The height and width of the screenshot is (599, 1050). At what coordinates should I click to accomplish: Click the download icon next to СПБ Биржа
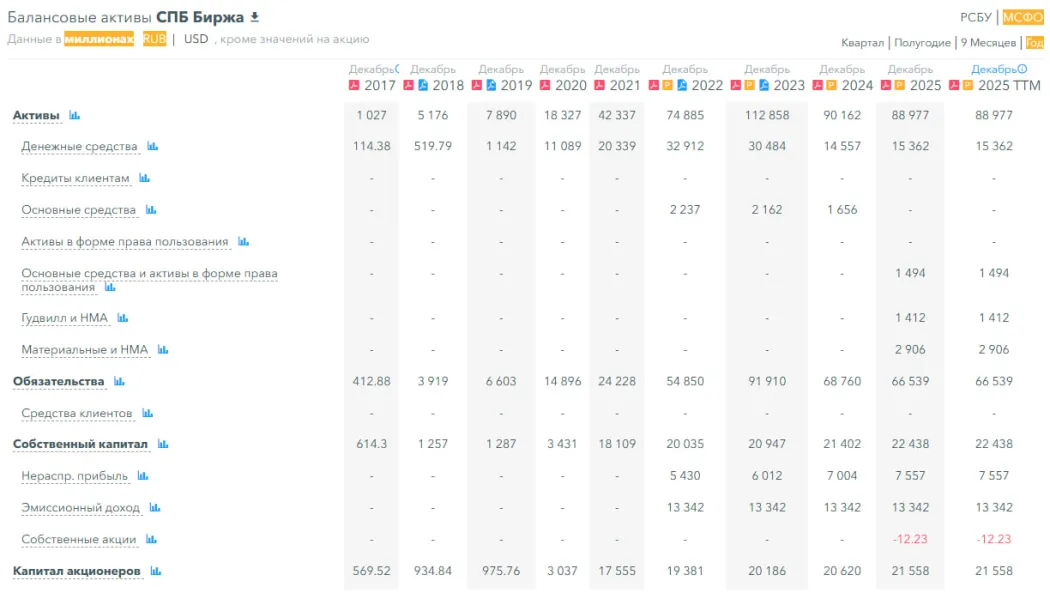[254, 17]
